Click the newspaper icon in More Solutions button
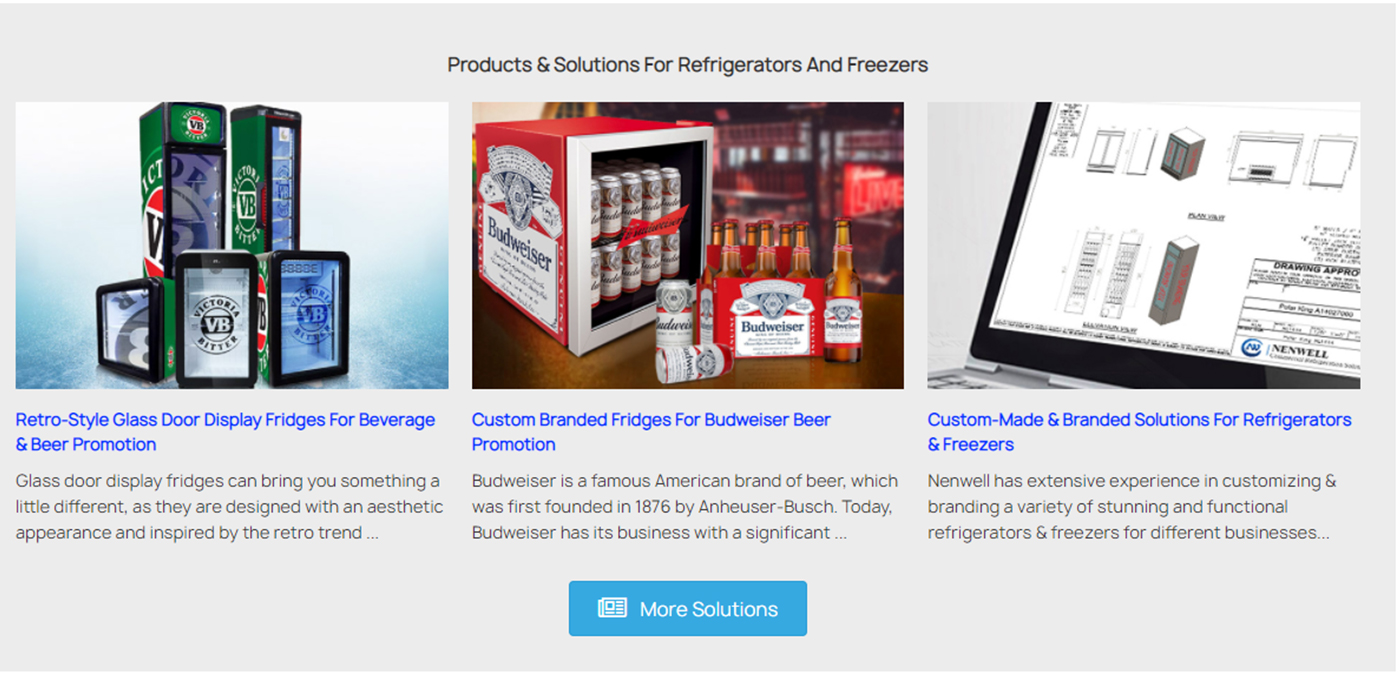This screenshot has width=1400, height=680. [x=612, y=608]
